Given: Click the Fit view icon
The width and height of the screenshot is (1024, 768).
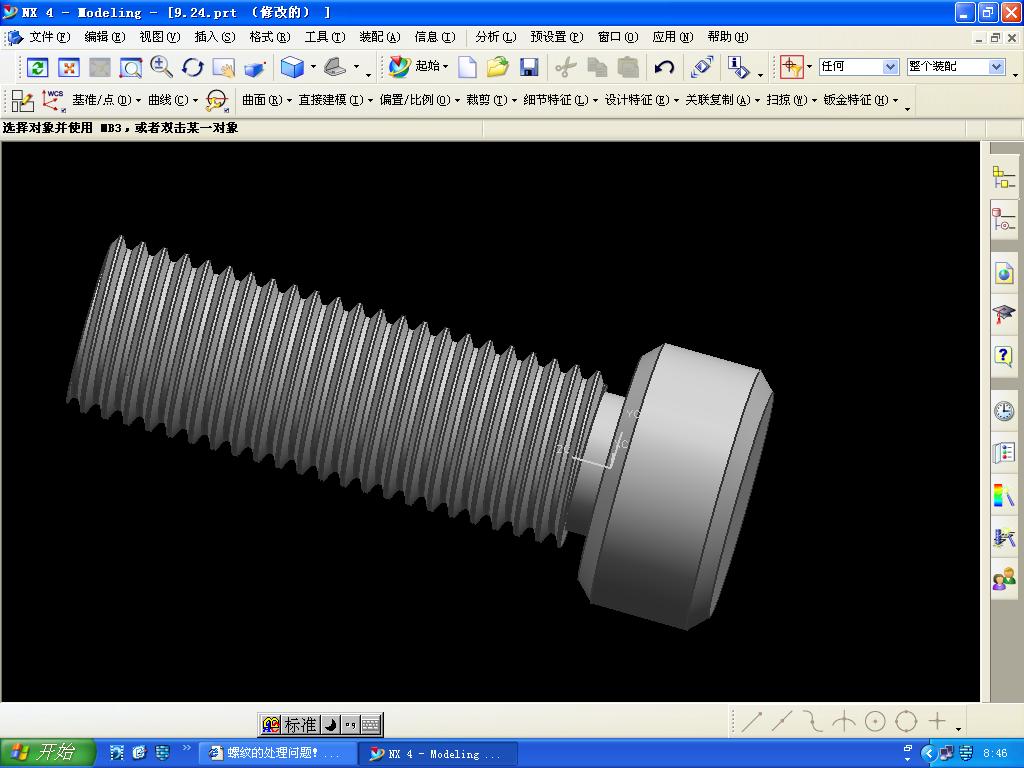Looking at the screenshot, I should tap(69, 67).
